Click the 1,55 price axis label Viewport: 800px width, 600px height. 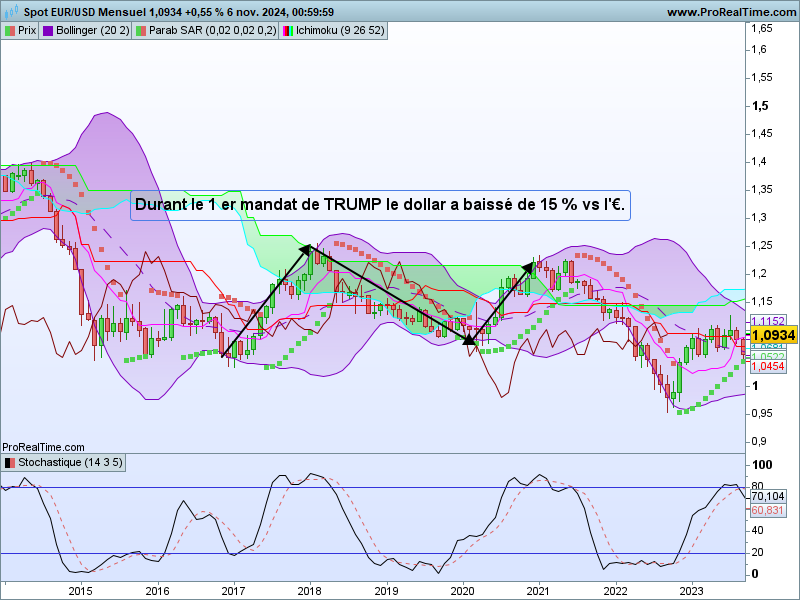pyautogui.click(x=762, y=78)
